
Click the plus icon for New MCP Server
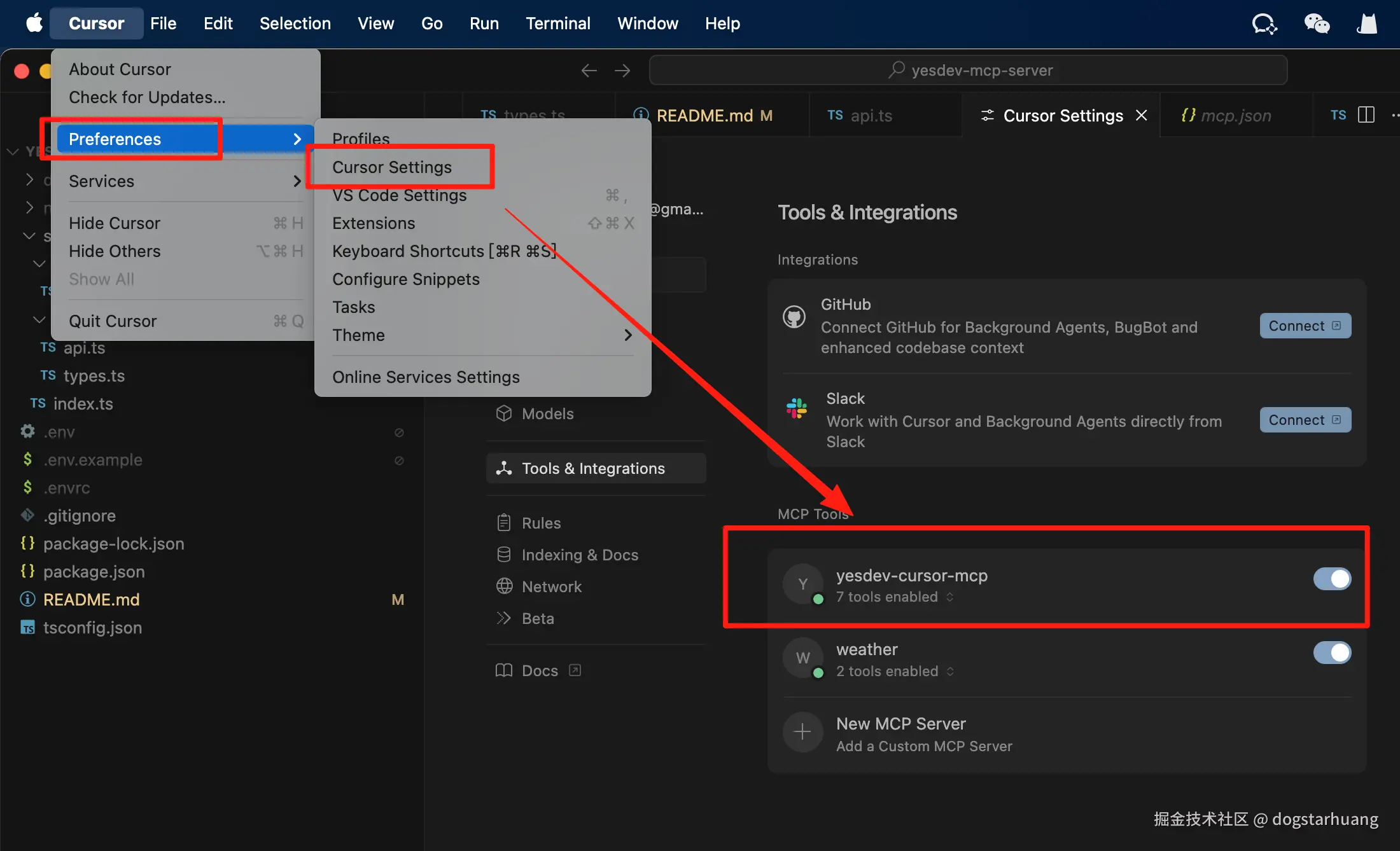(802, 732)
